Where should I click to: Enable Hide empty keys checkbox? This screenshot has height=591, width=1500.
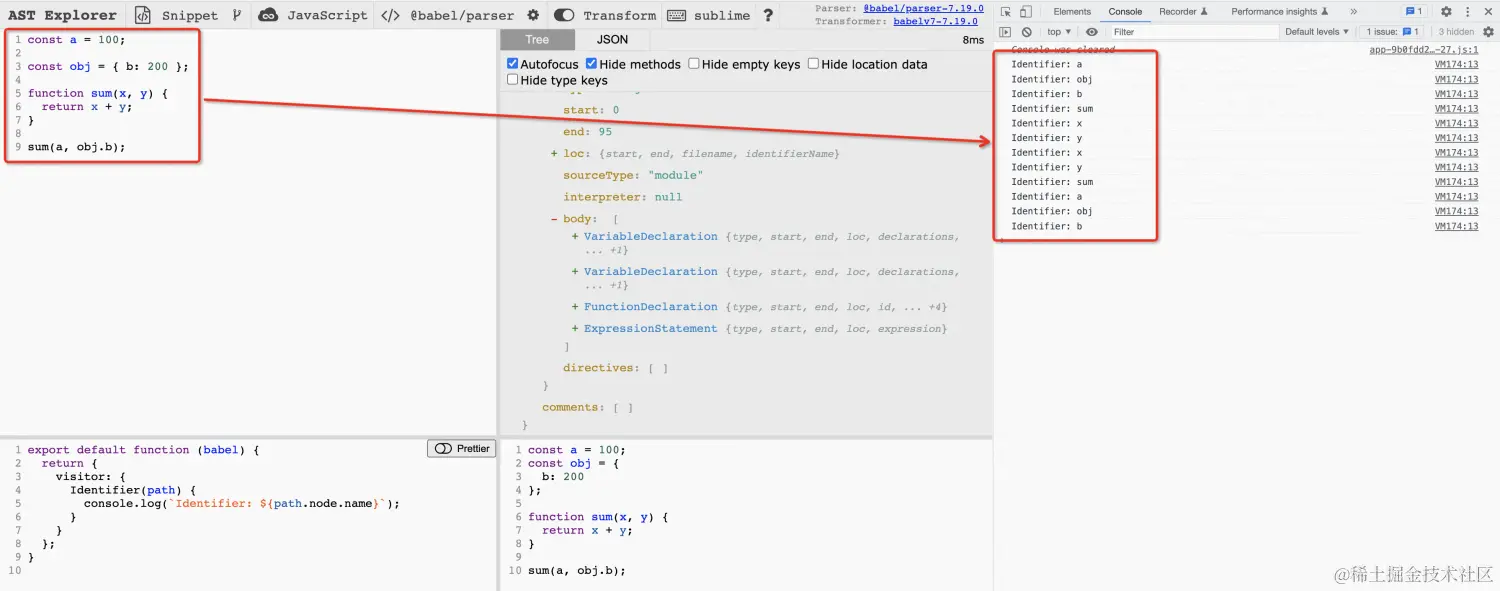click(694, 64)
